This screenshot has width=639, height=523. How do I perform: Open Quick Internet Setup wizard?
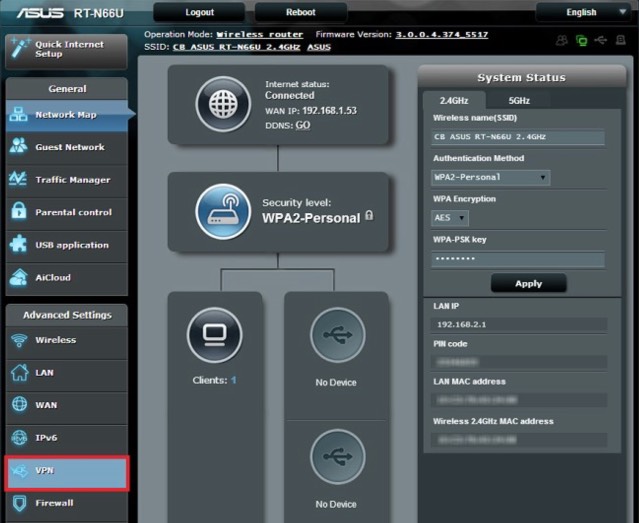(66, 51)
